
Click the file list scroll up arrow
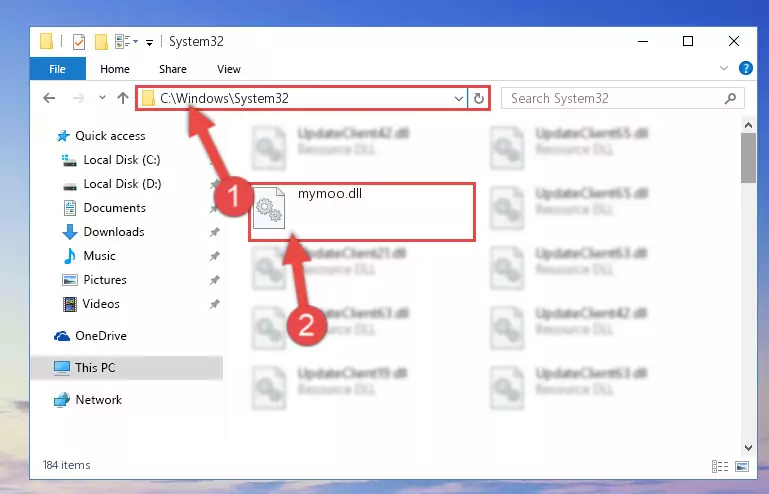point(748,126)
